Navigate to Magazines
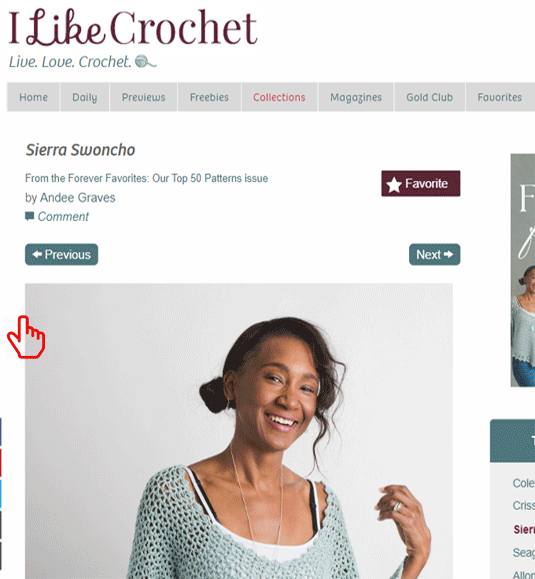The image size is (535, 579). point(356,97)
